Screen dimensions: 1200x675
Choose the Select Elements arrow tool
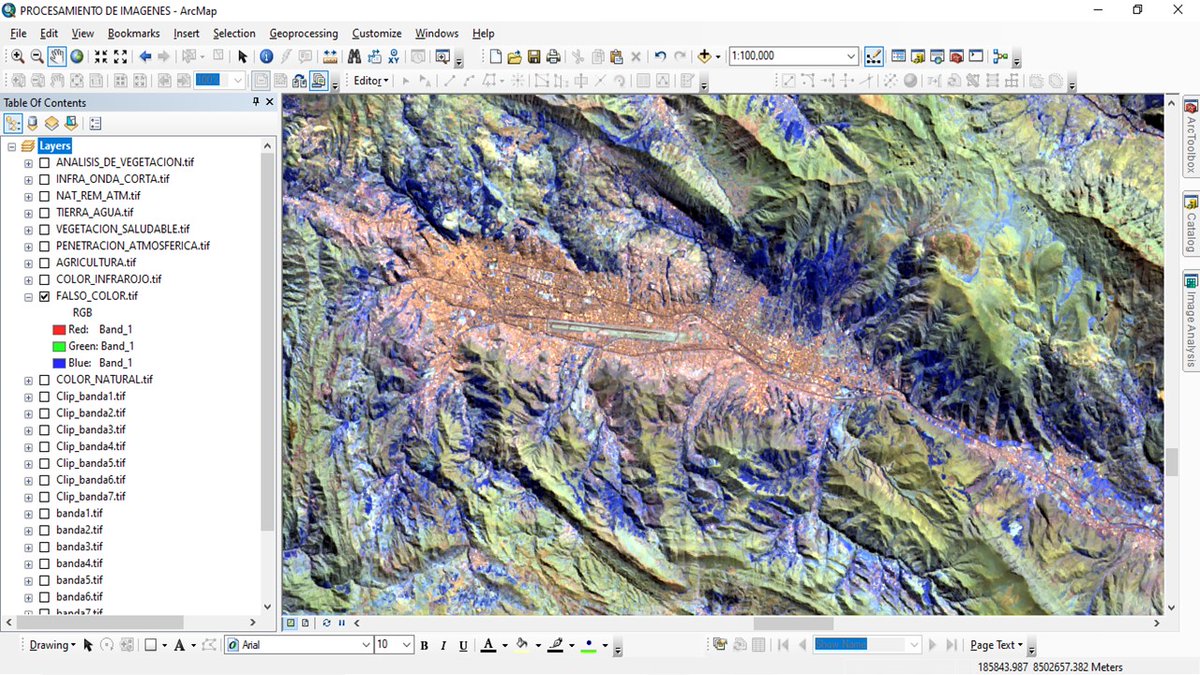tap(242, 57)
